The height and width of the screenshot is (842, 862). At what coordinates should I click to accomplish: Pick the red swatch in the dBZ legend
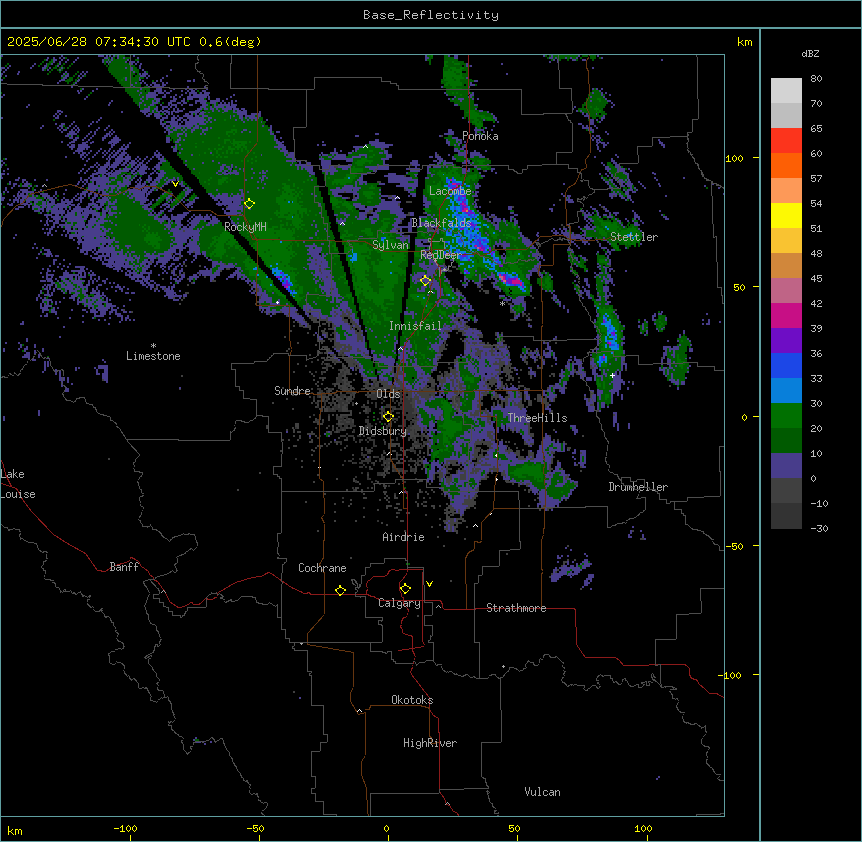tap(786, 141)
